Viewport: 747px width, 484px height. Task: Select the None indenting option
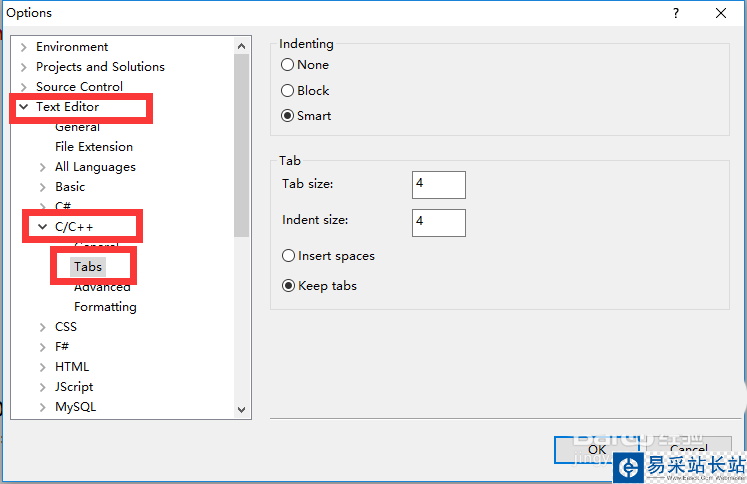point(288,65)
